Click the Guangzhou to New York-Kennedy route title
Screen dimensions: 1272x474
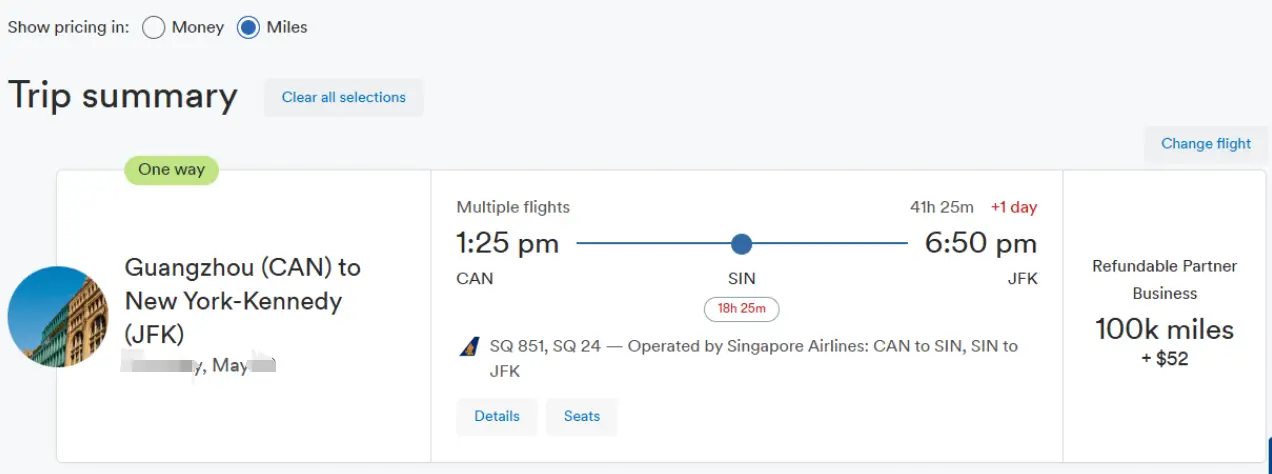point(242,300)
